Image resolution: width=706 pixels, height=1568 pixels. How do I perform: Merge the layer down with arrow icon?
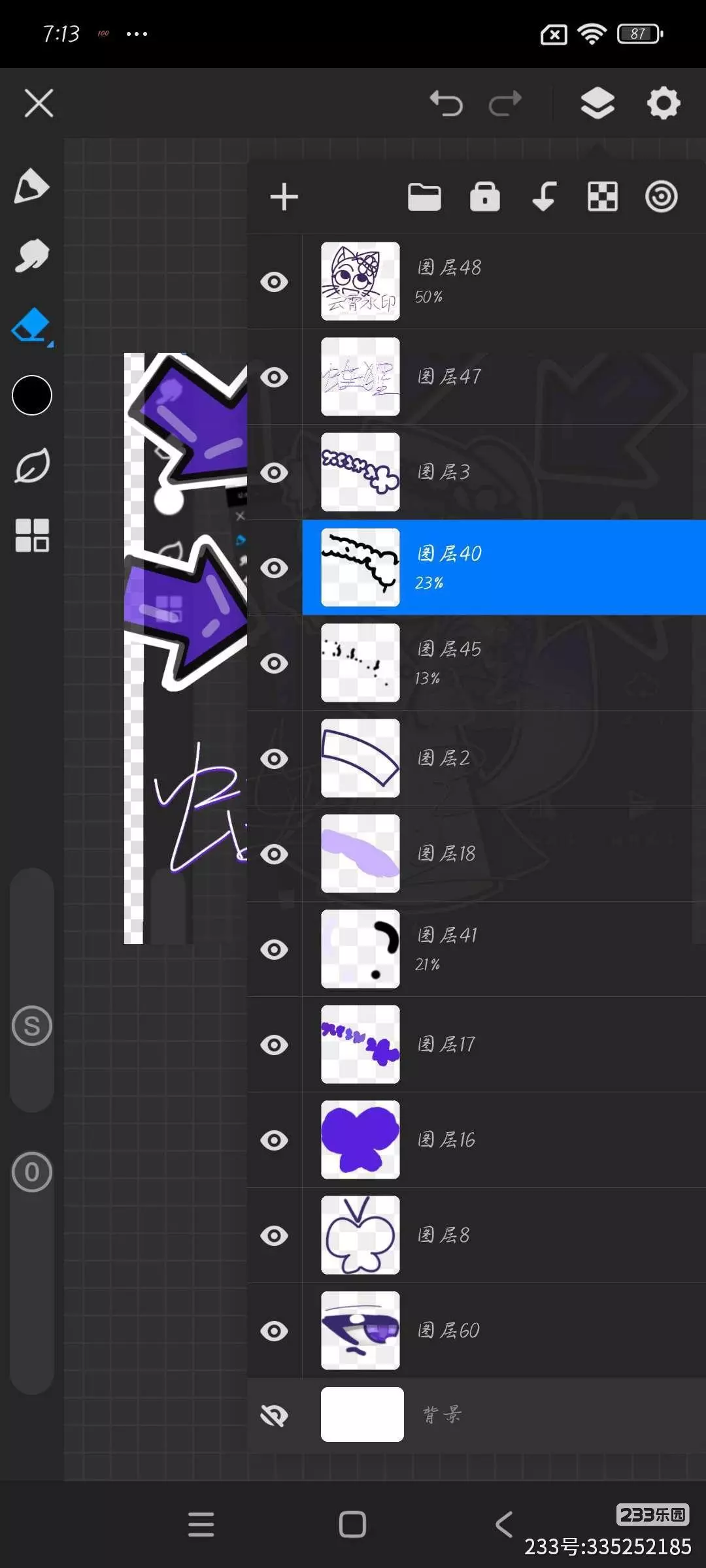[x=544, y=197]
